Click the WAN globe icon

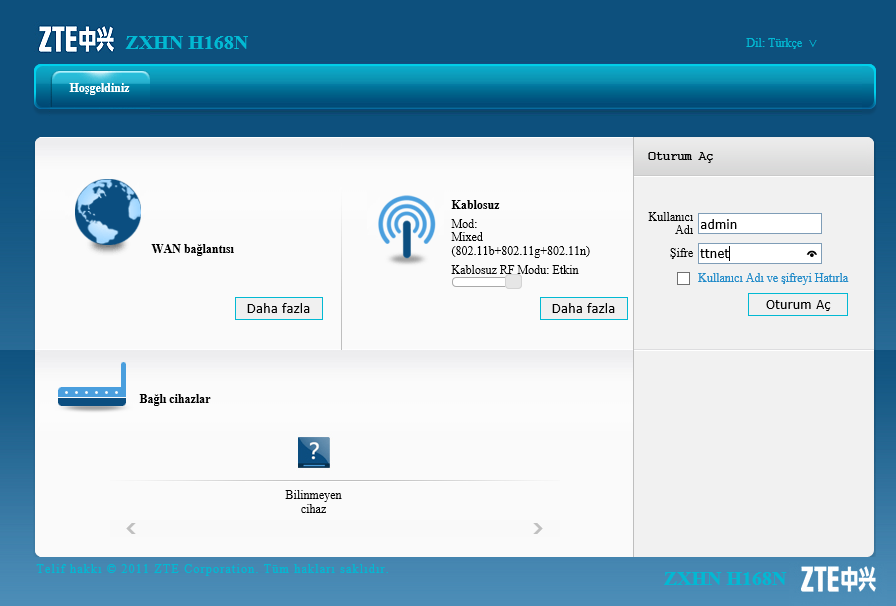pos(108,212)
